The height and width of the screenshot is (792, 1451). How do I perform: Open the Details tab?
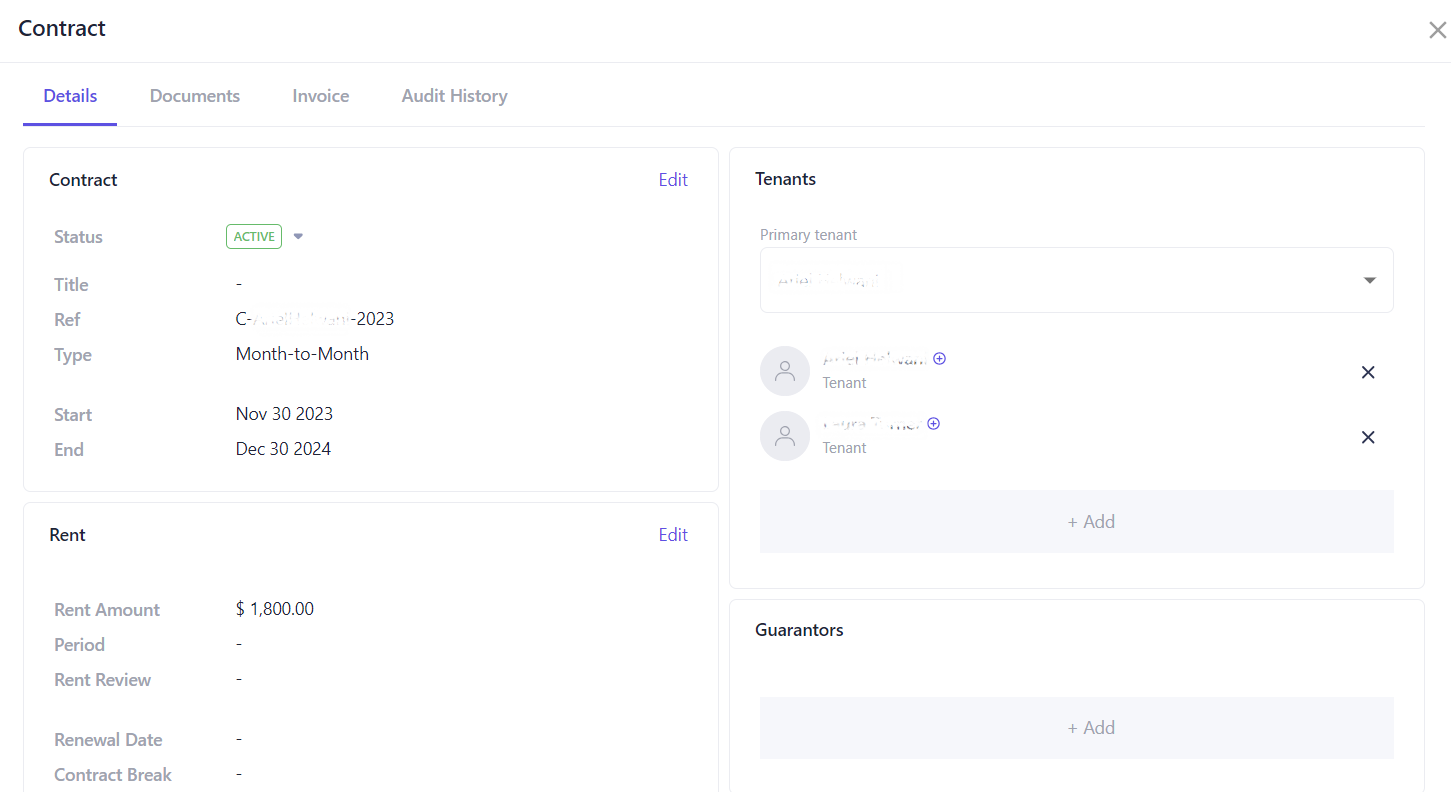pyautogui.click(x=70, y=96)
